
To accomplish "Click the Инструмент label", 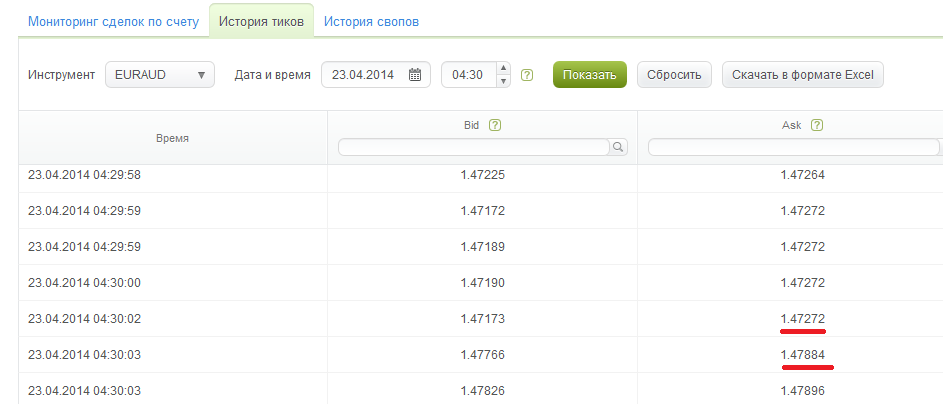I will (x=61, y=75).
